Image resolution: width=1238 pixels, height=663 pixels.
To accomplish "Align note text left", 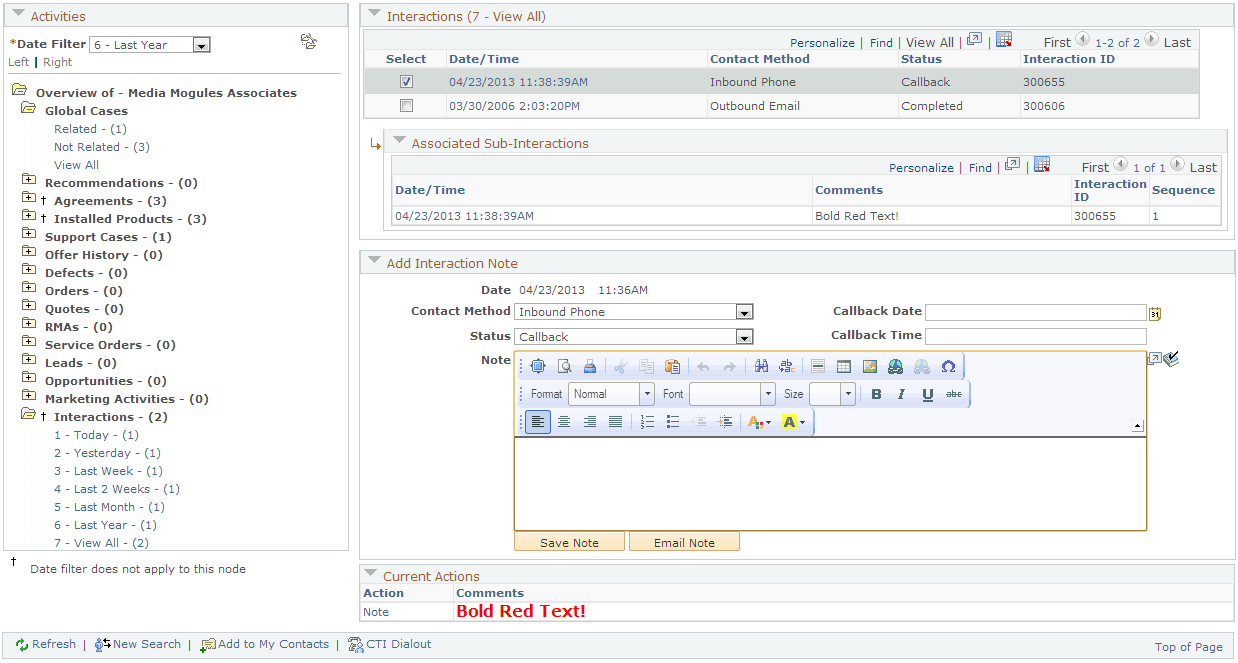I will (538, 422).
